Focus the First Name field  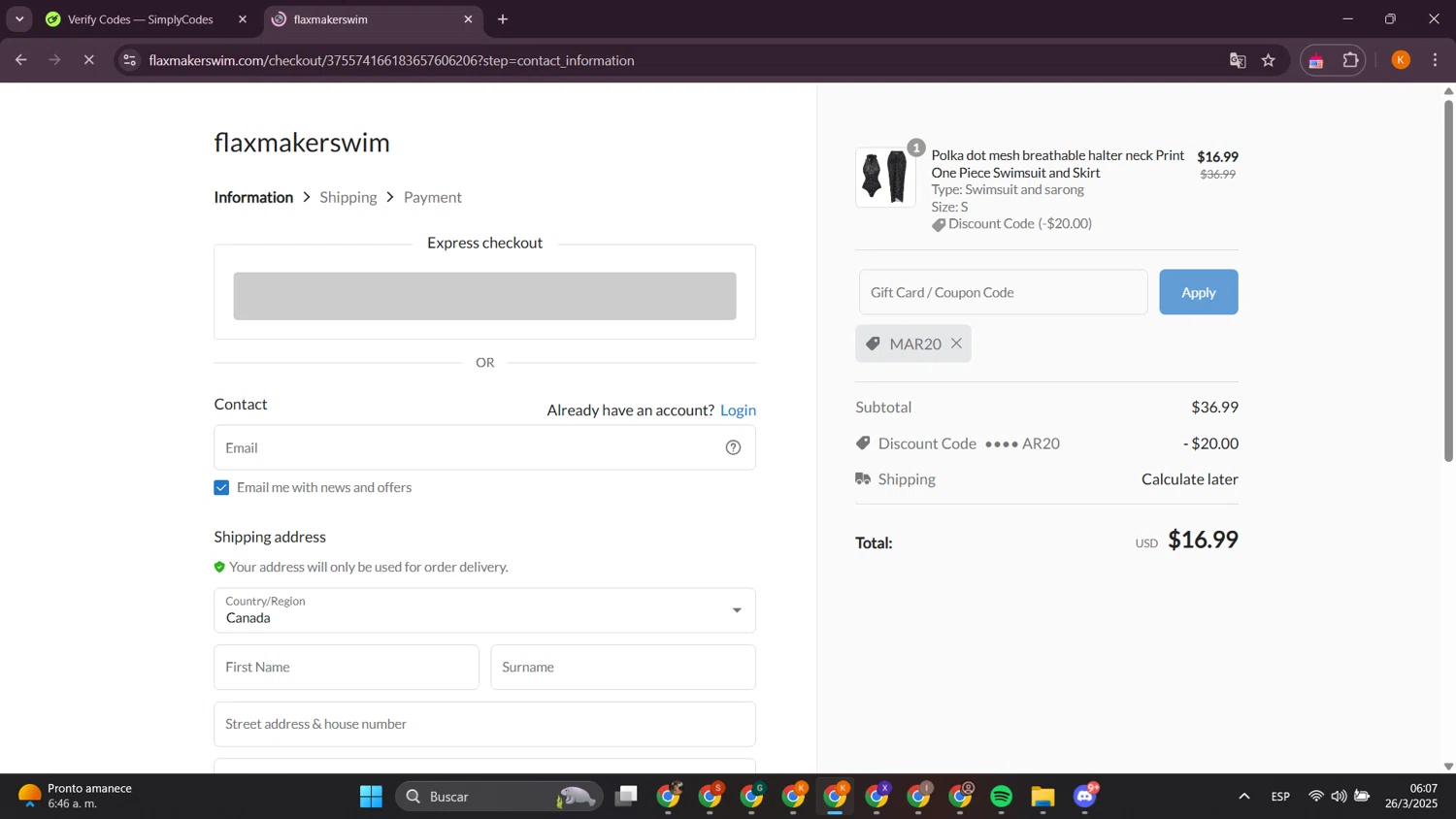pos(347,668)
